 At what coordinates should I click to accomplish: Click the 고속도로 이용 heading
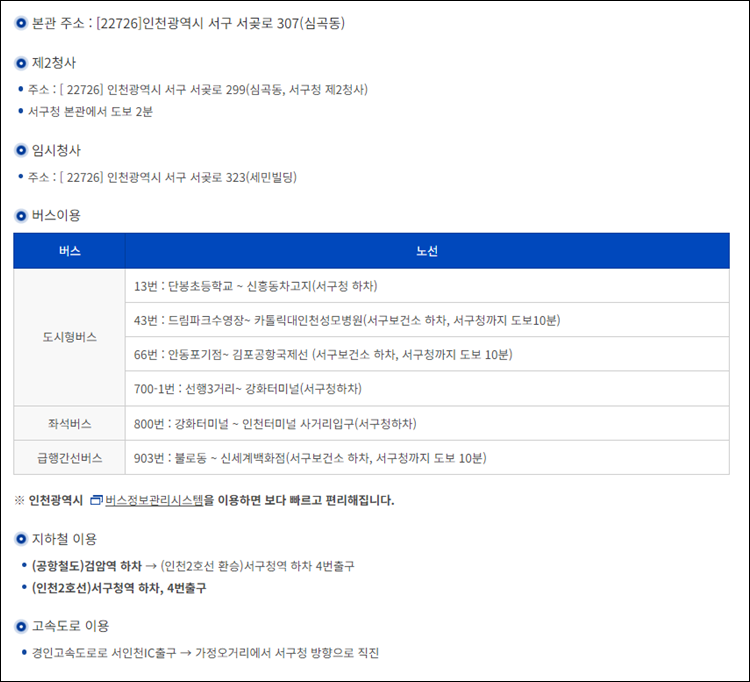pos(70,626)
